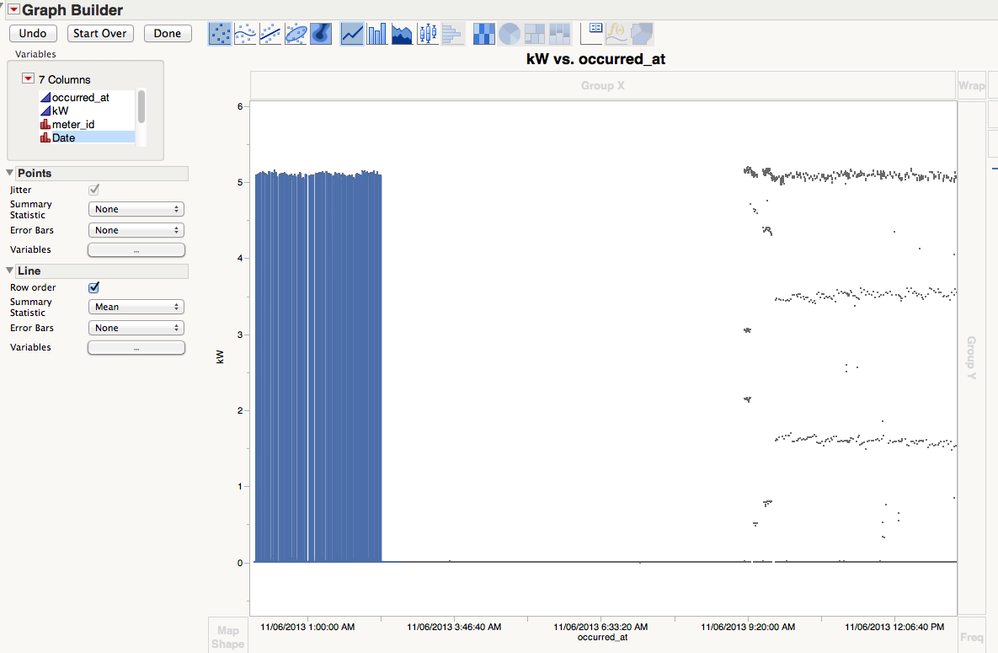Select the Caption Box element icon
Image resolution: width=998 pixels, height=653 pixels.
(591, 34)
